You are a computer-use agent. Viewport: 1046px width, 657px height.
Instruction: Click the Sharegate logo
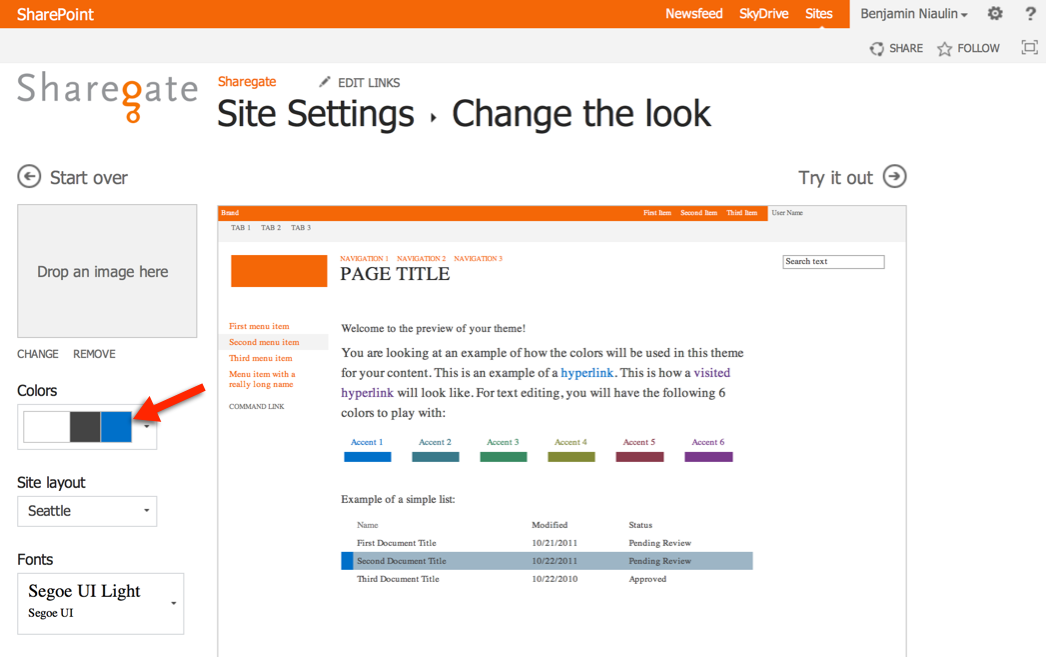click(x=107, y=97)
